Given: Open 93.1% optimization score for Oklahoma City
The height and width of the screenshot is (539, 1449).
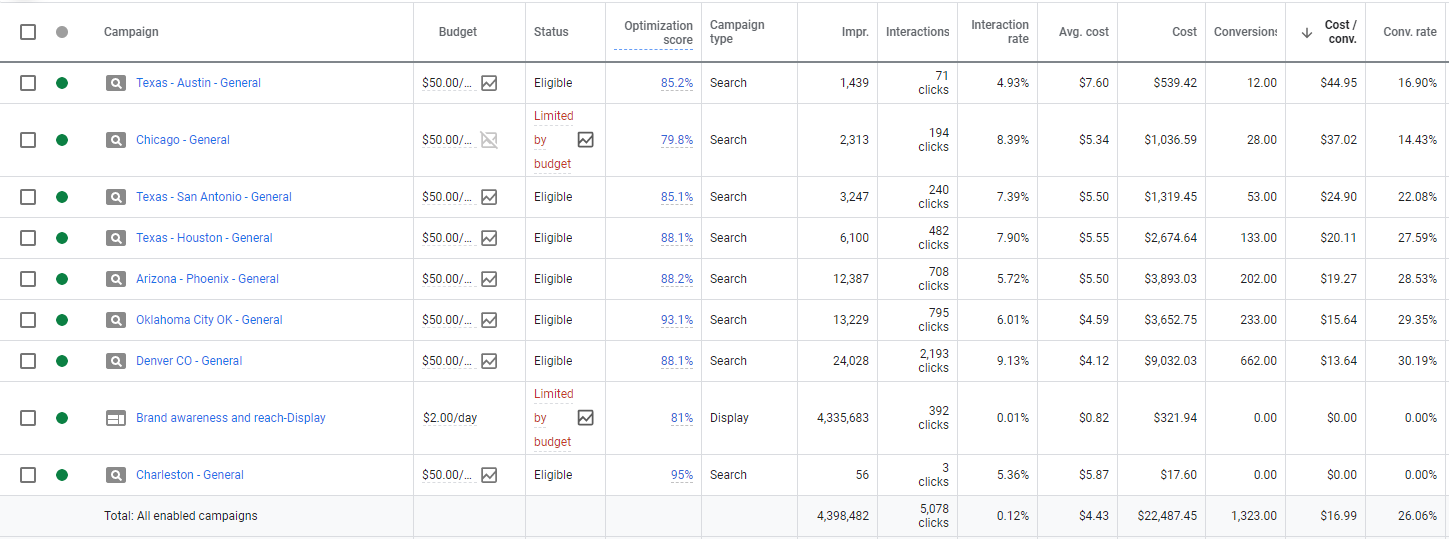Looking at the screenshot, I should 676,320.
